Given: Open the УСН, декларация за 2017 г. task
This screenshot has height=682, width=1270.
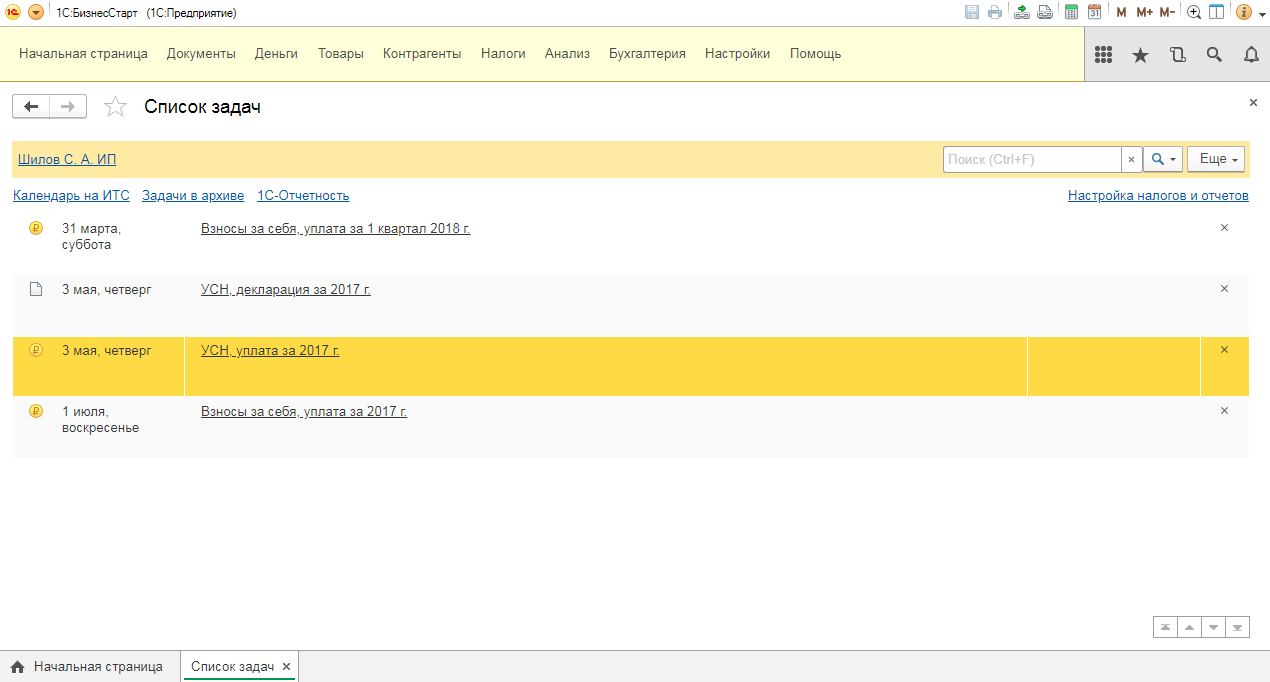Looking at the screenshot, I should tap(285, 290).
